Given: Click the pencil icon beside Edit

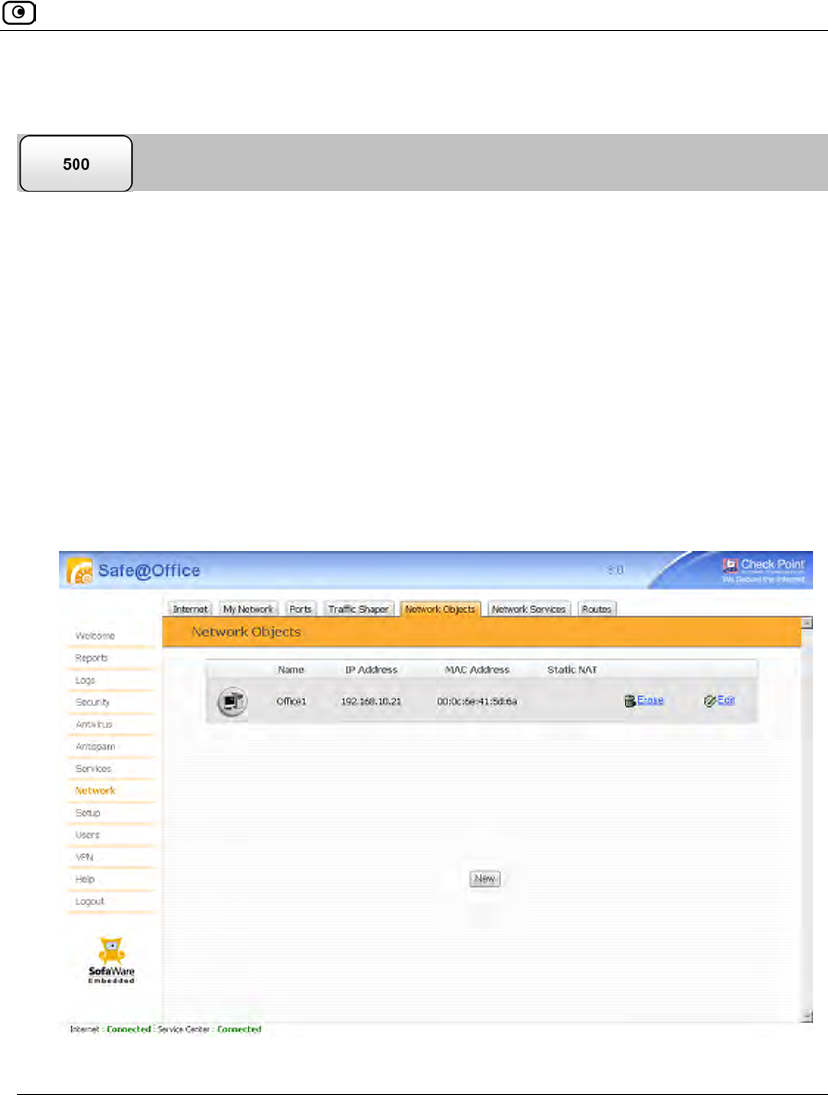Looking at the screenshot, I should [x=710, y=701].
